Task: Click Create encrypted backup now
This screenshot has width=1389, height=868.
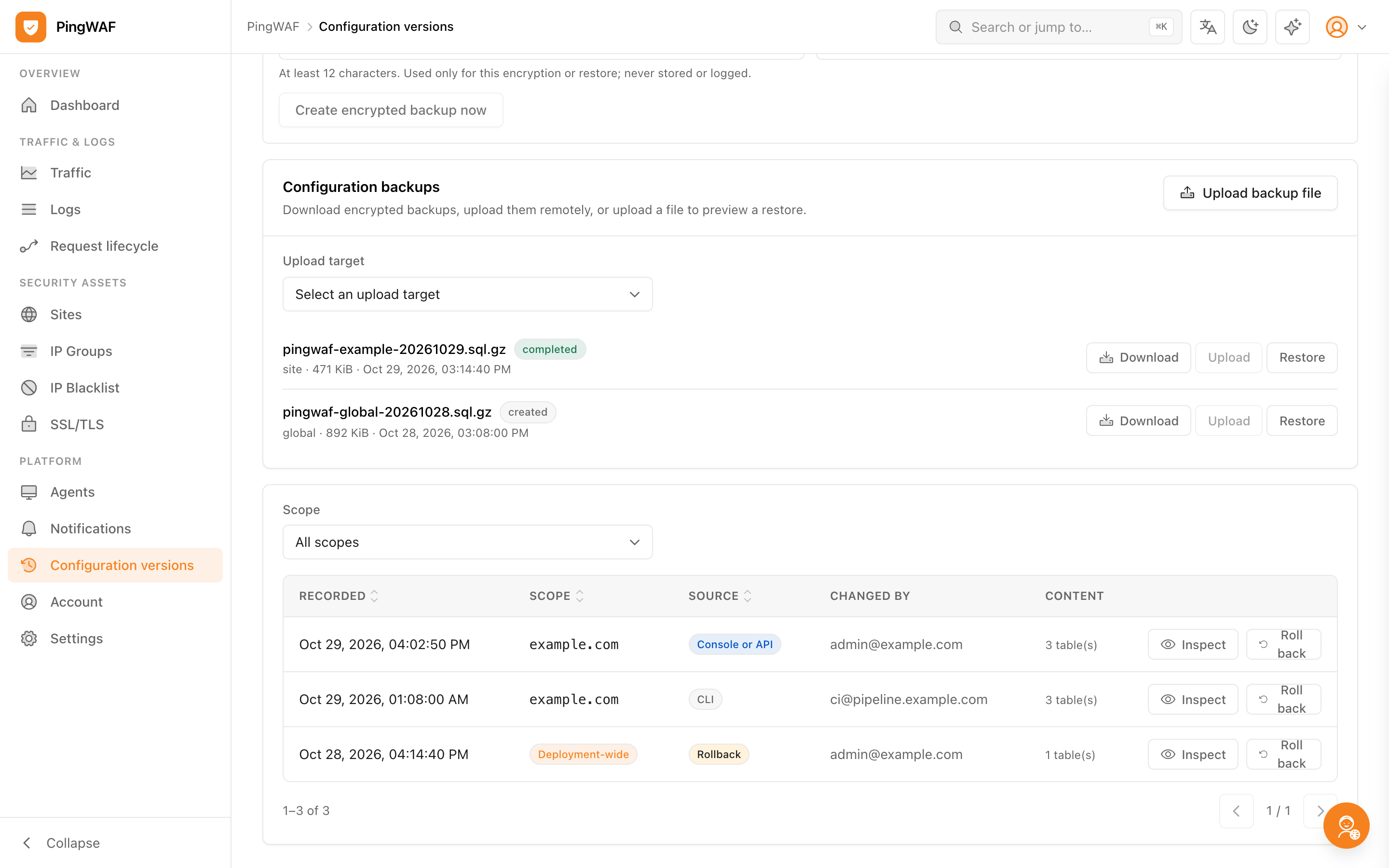Action: (x=391, y=110)
